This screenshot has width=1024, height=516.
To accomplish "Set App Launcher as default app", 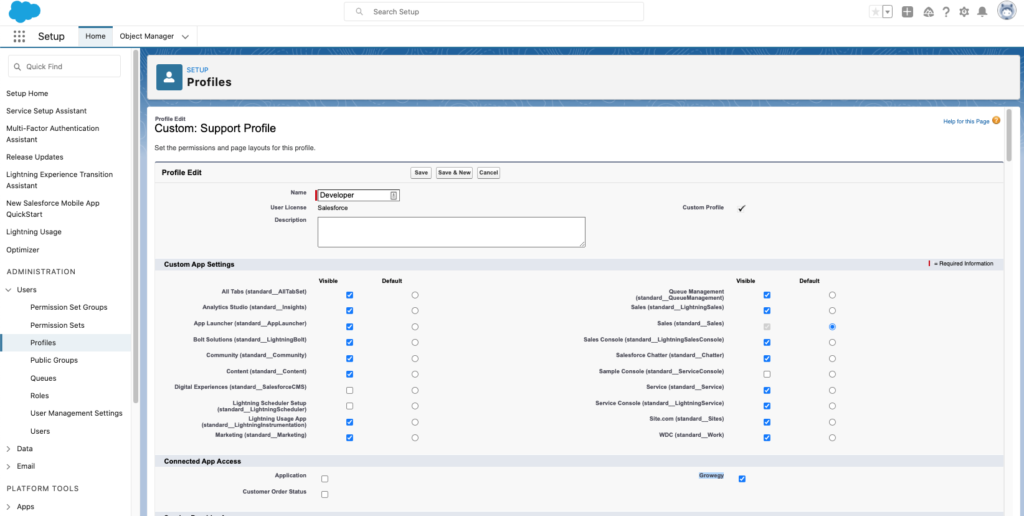I will pyautogui.click(x=415, y=327).
